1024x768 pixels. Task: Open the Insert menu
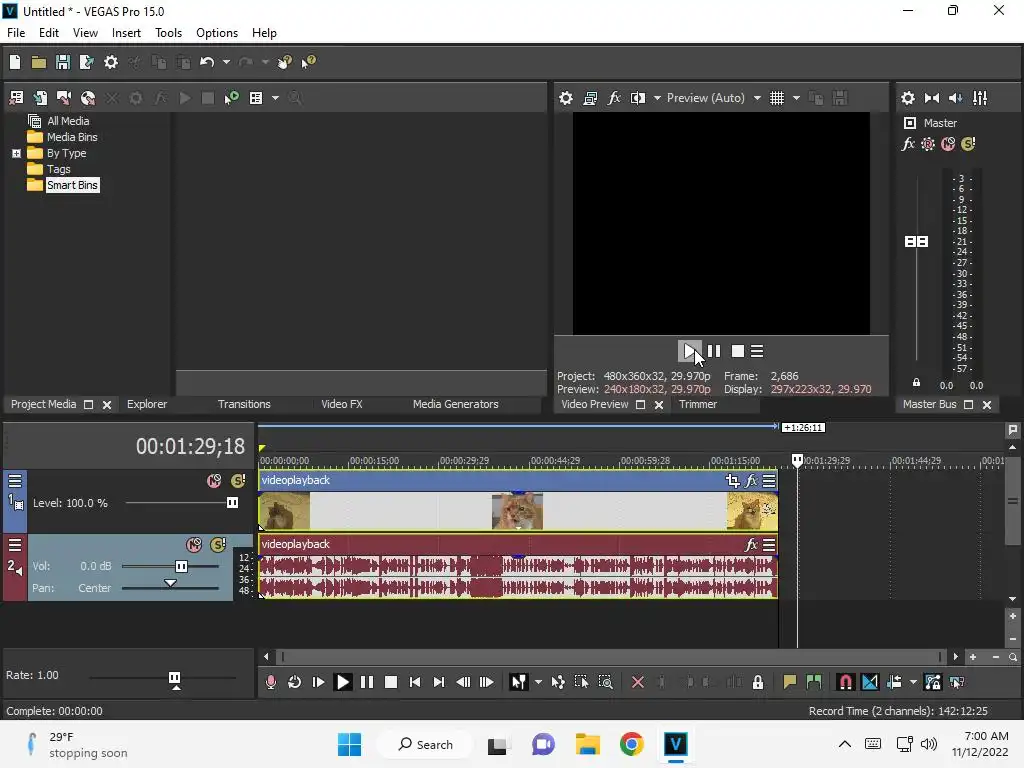126,33
